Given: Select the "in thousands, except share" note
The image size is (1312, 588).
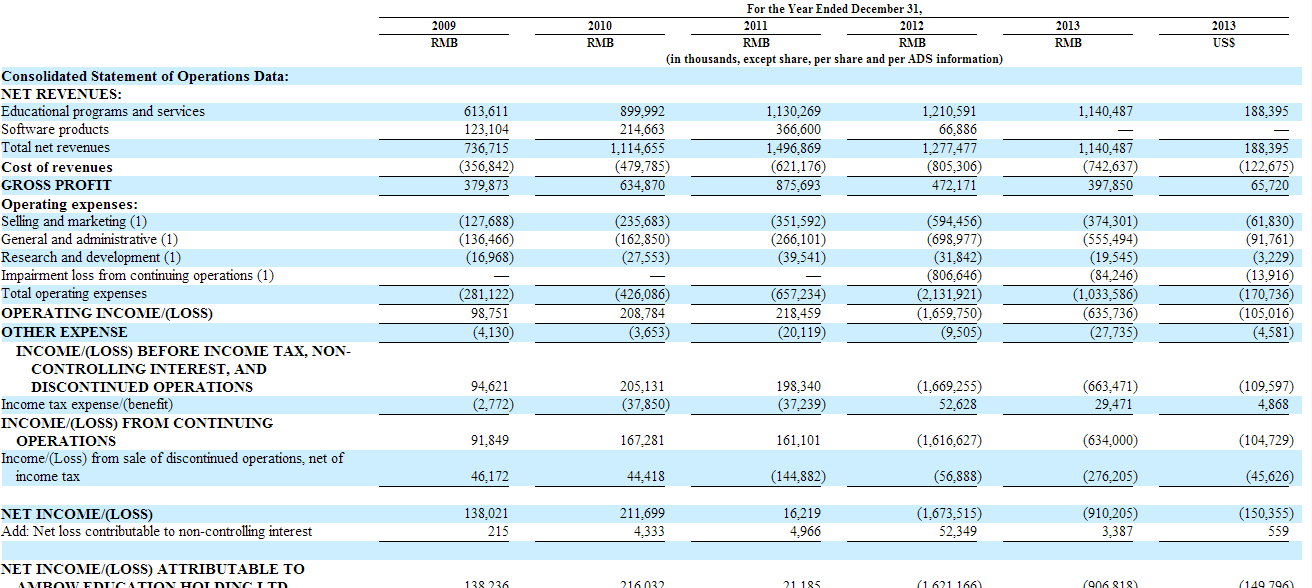Looking at the screenshot, I should coord(833,59).
